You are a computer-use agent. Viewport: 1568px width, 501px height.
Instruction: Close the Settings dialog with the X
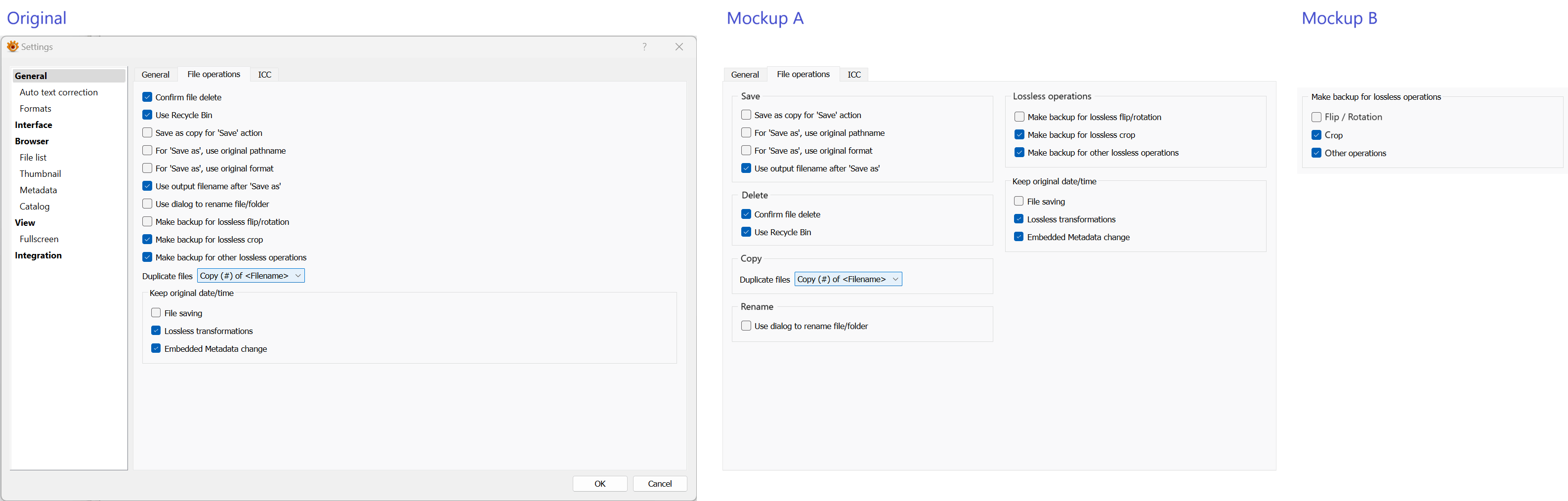coord(678,47)
